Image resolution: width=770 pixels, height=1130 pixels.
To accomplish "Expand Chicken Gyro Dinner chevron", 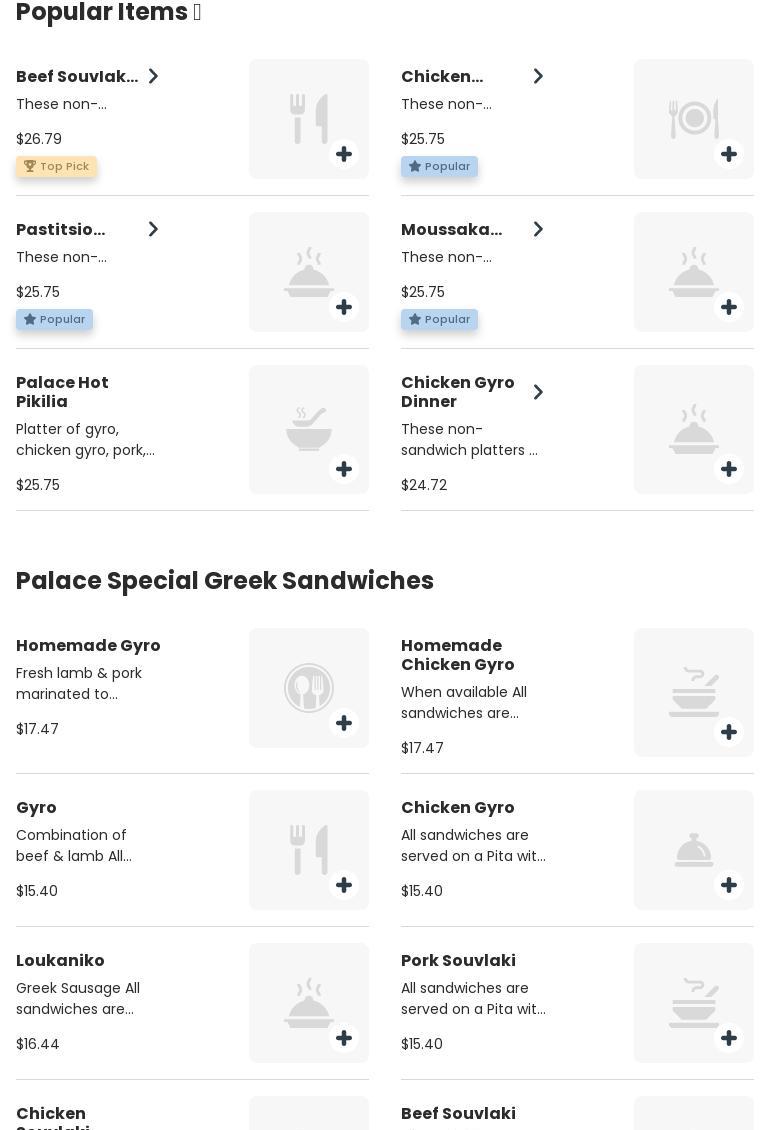I will [538, 392].
